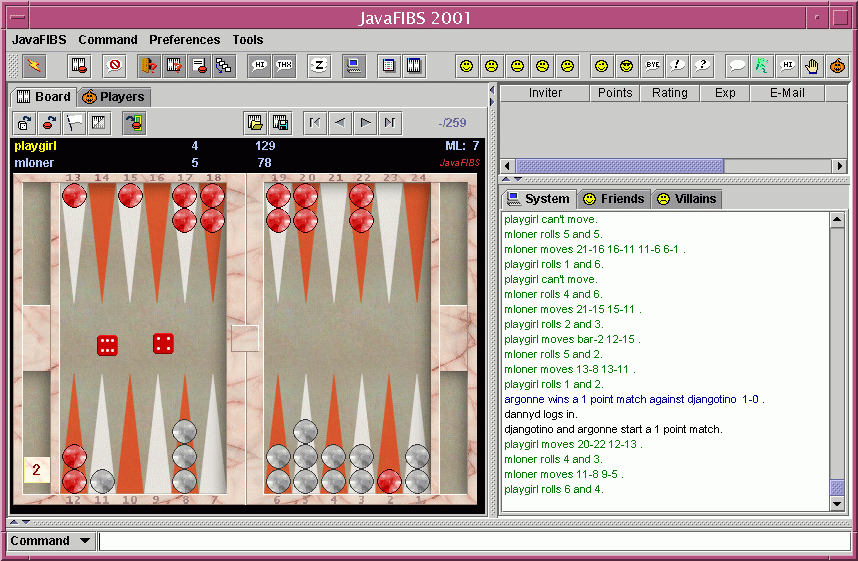The height and width of the screenshot is (561, 858).
Task: Open the Command menu
Action: pos(108,40)
